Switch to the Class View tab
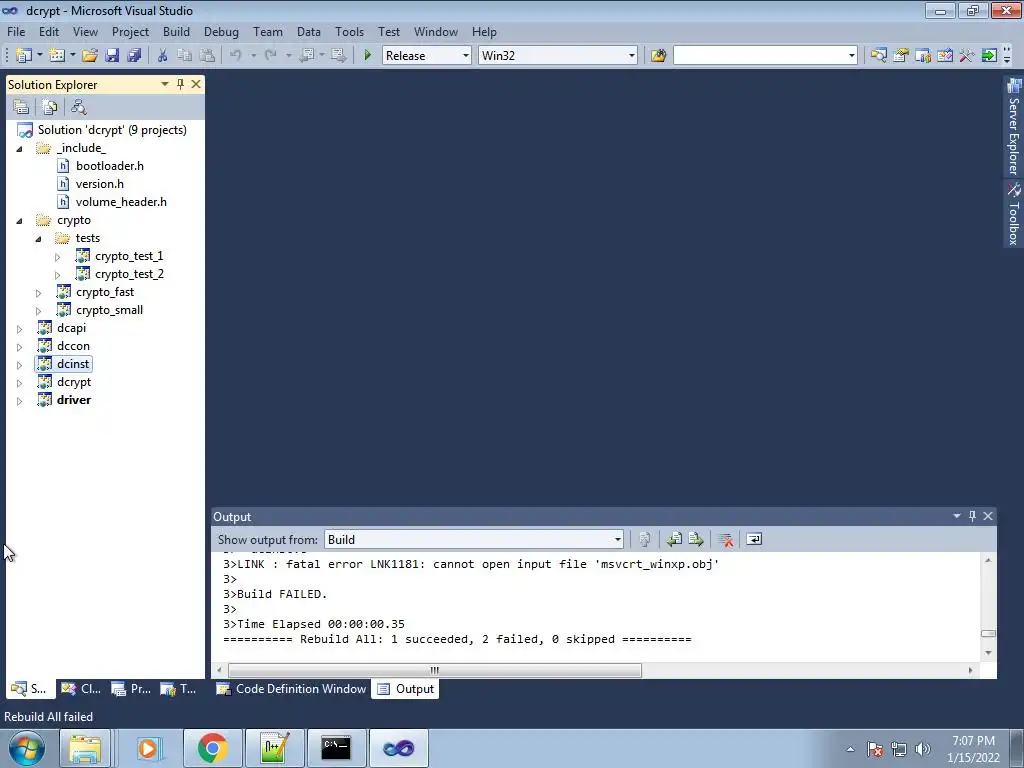The image size is (1024, 768). [81, 688]
